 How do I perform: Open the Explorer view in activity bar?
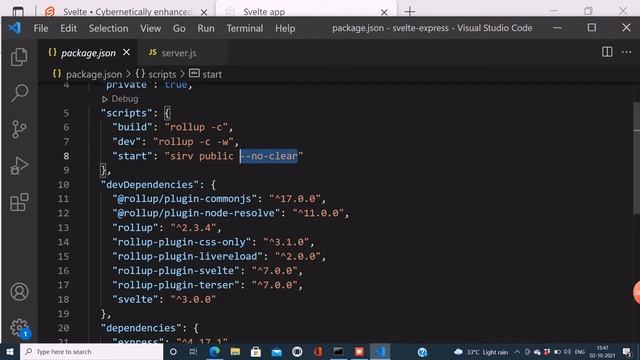19,57
